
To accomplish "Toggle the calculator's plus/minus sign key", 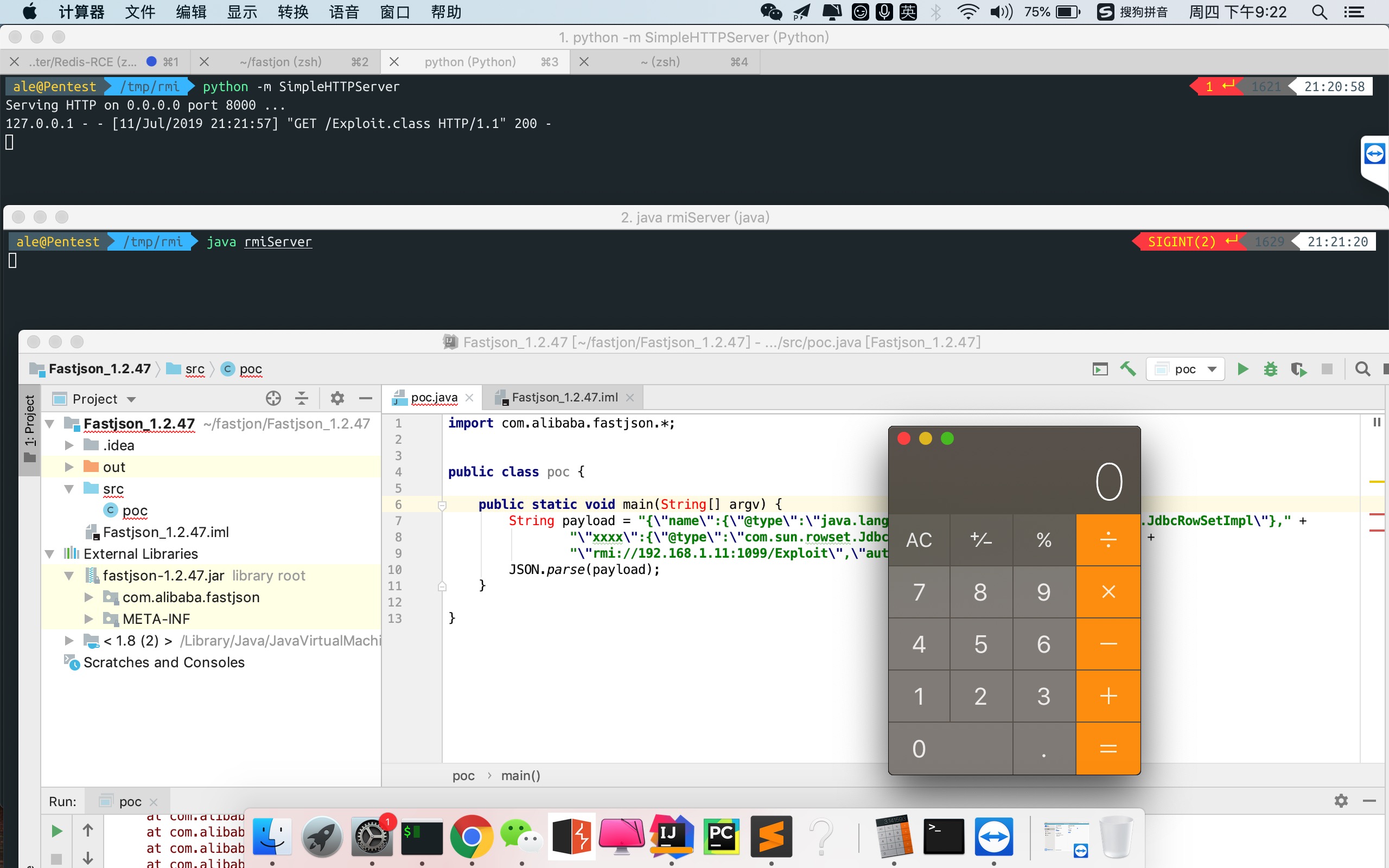I will pos(981,540).
